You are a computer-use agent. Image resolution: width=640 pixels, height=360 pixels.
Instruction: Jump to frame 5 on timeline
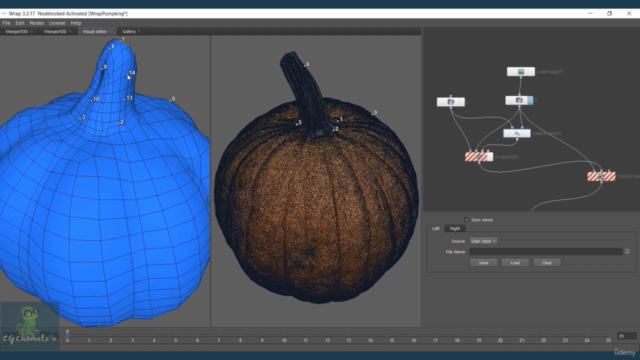[176, 340]
